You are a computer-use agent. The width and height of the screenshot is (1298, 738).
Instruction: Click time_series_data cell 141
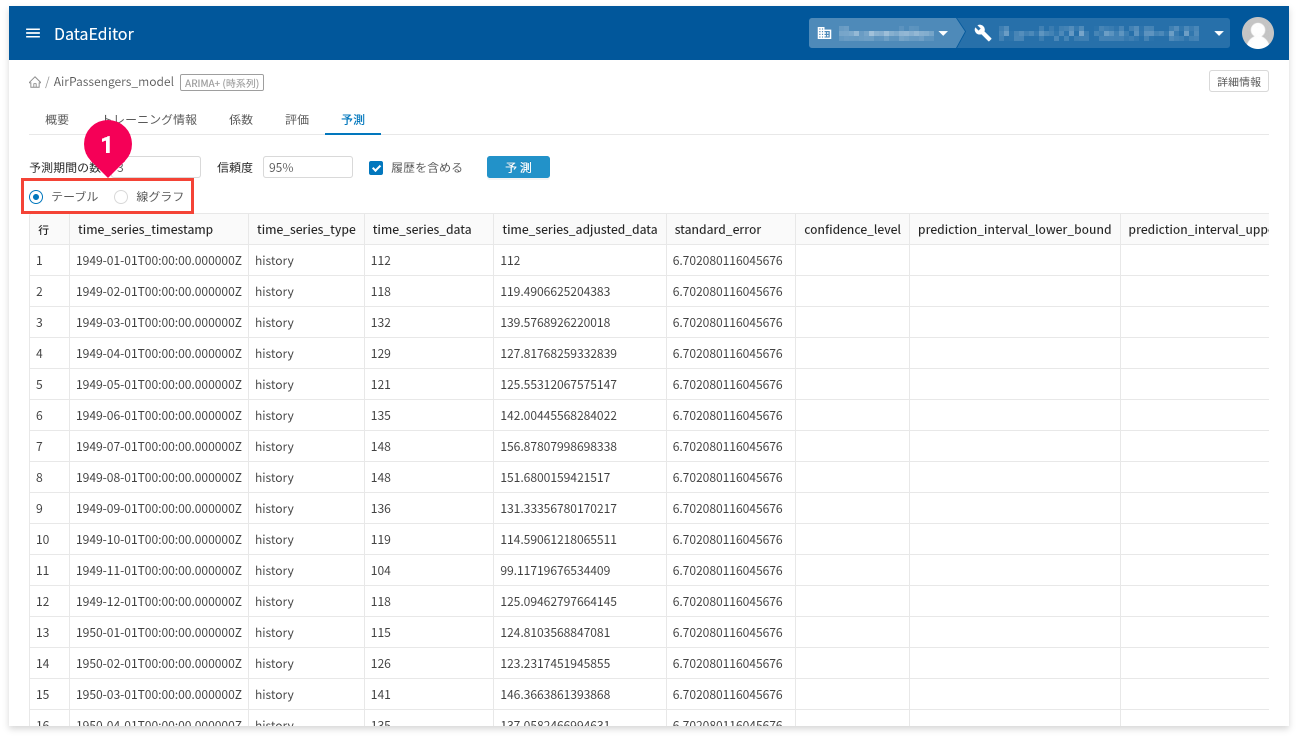coord(429,695)
